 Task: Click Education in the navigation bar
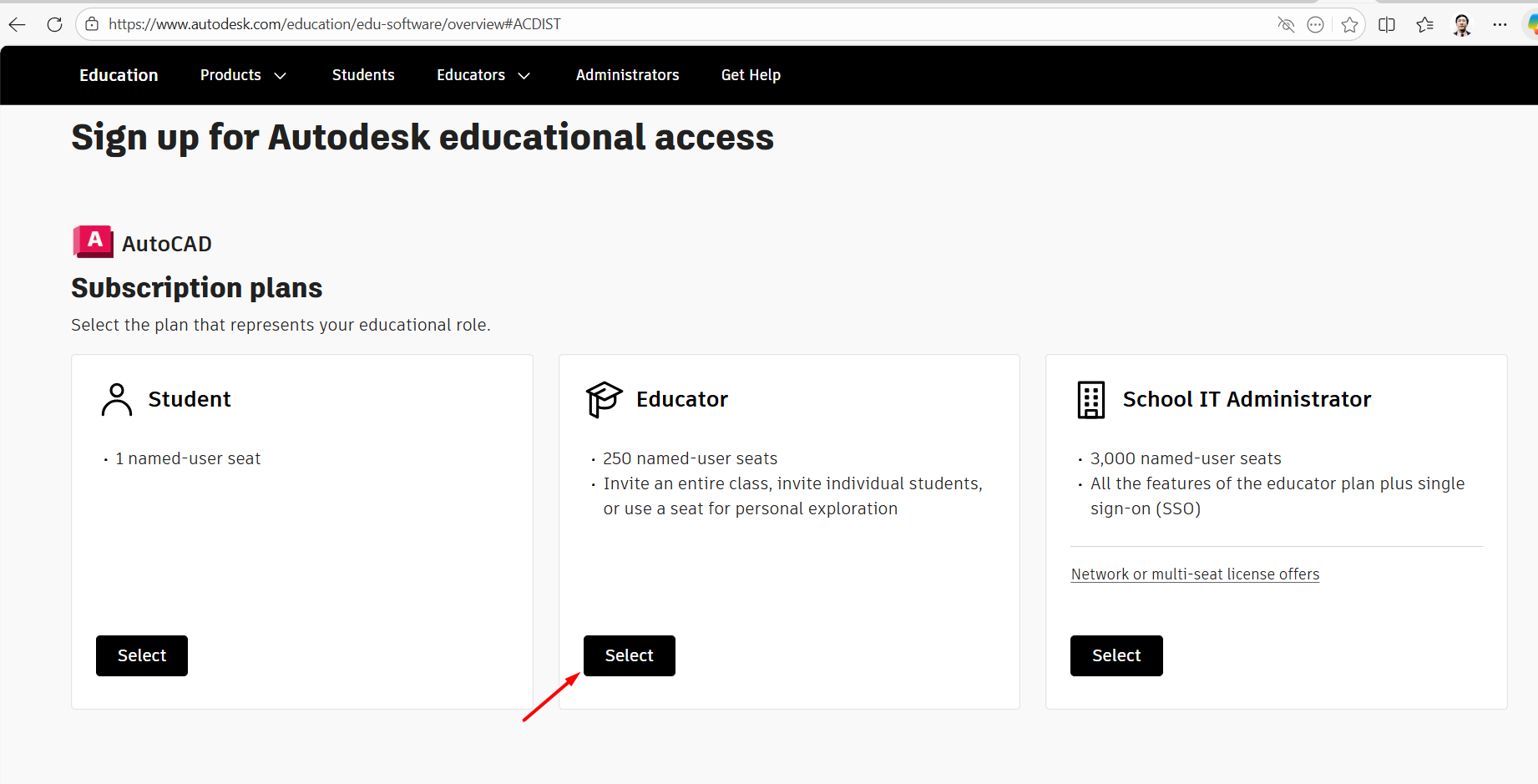click(119, 75)
